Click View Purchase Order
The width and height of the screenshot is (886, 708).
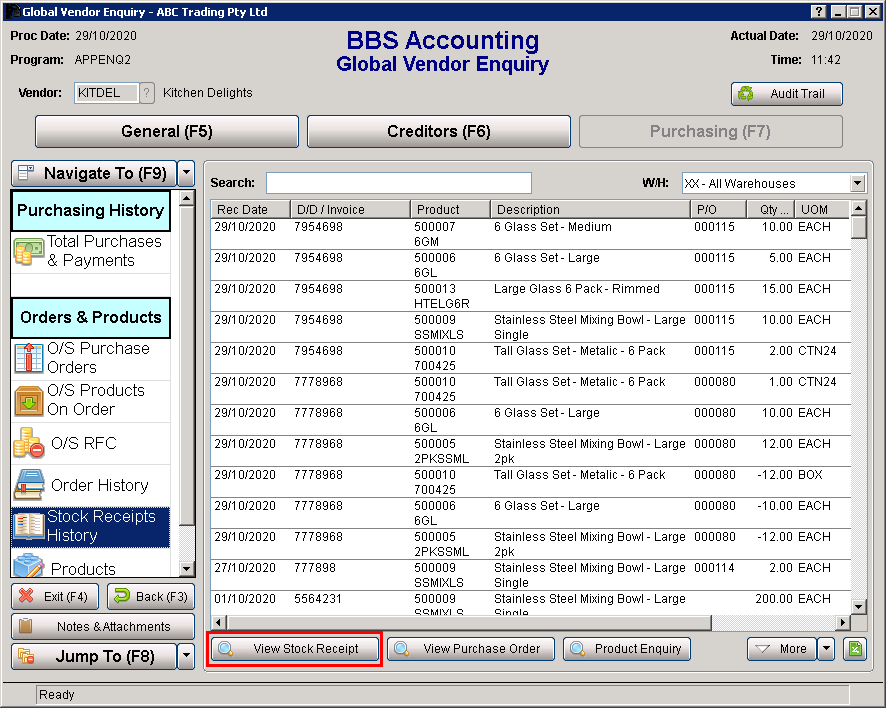click(470, 649)
